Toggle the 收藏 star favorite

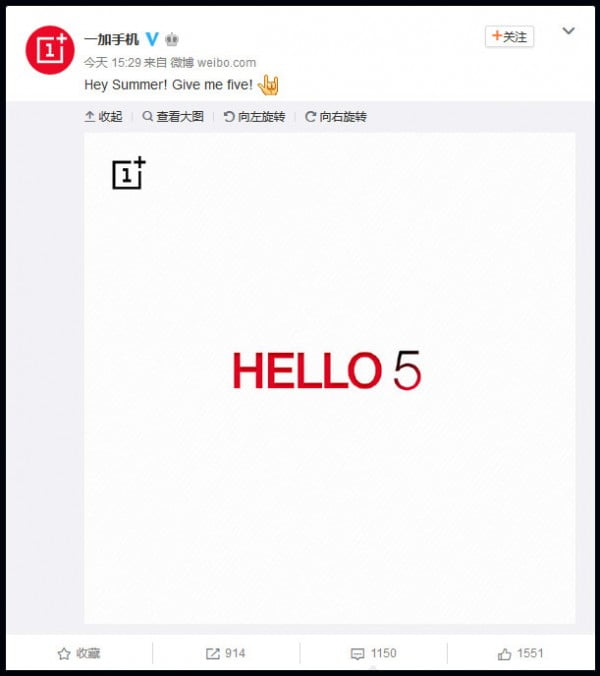[x=64, y=654]
